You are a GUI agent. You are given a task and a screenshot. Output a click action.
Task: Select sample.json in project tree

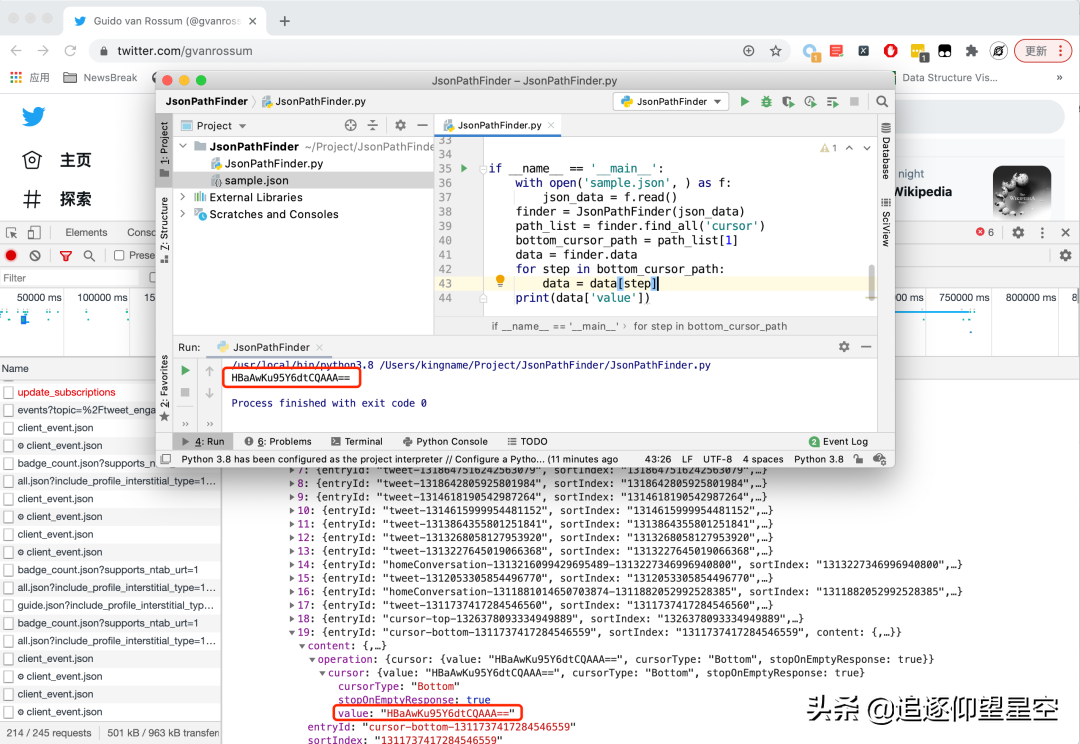click(x=303, y=180)
